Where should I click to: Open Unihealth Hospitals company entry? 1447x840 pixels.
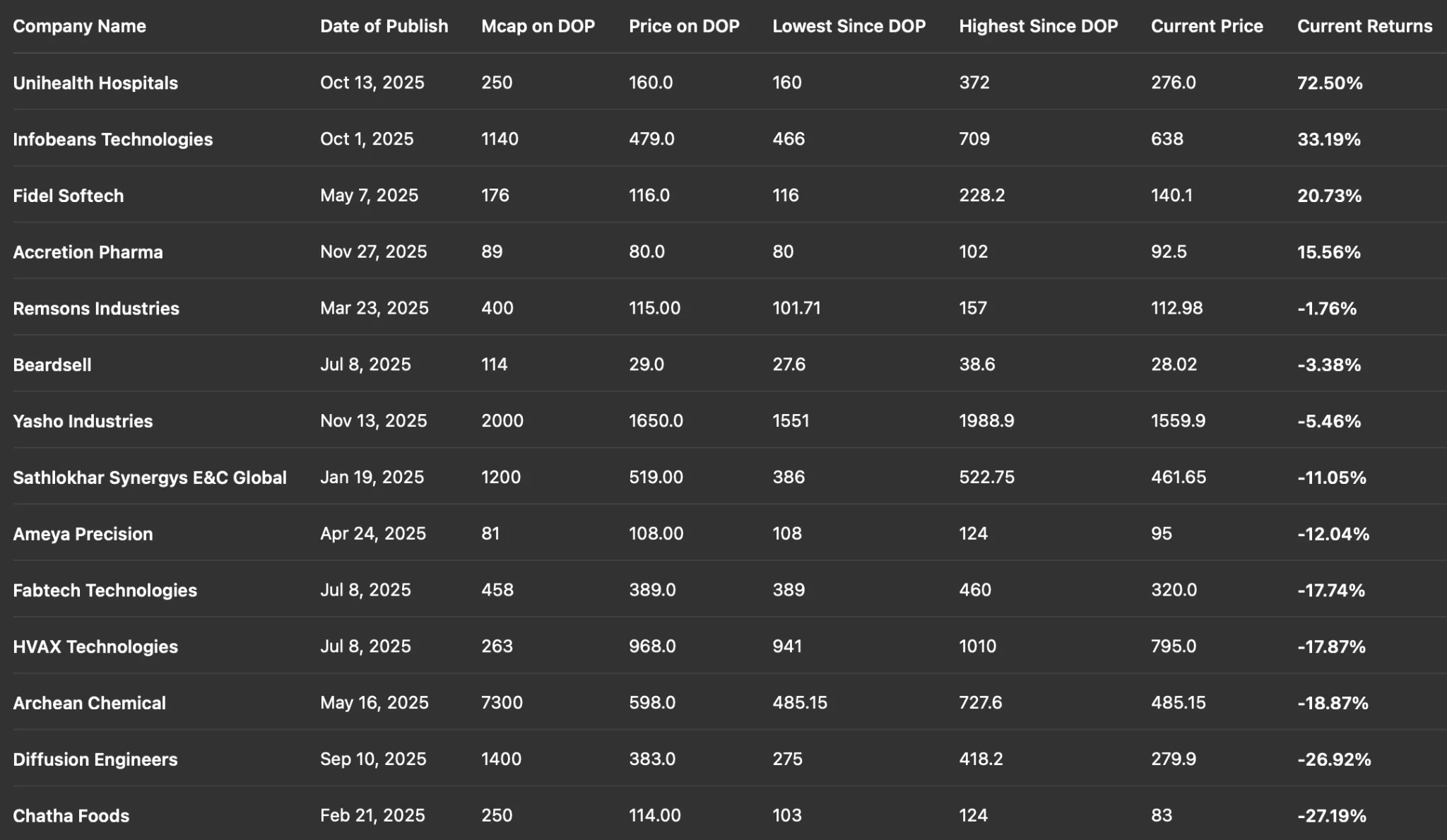95,83
